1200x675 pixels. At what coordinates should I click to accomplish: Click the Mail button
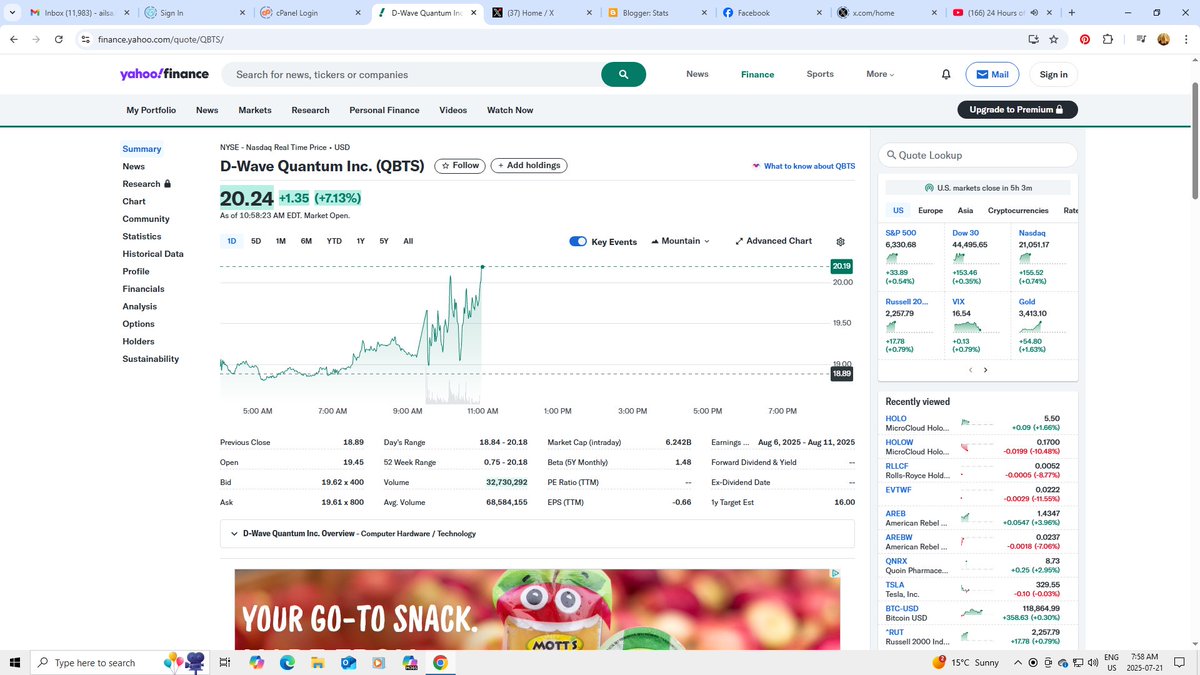tap(992, 74)
